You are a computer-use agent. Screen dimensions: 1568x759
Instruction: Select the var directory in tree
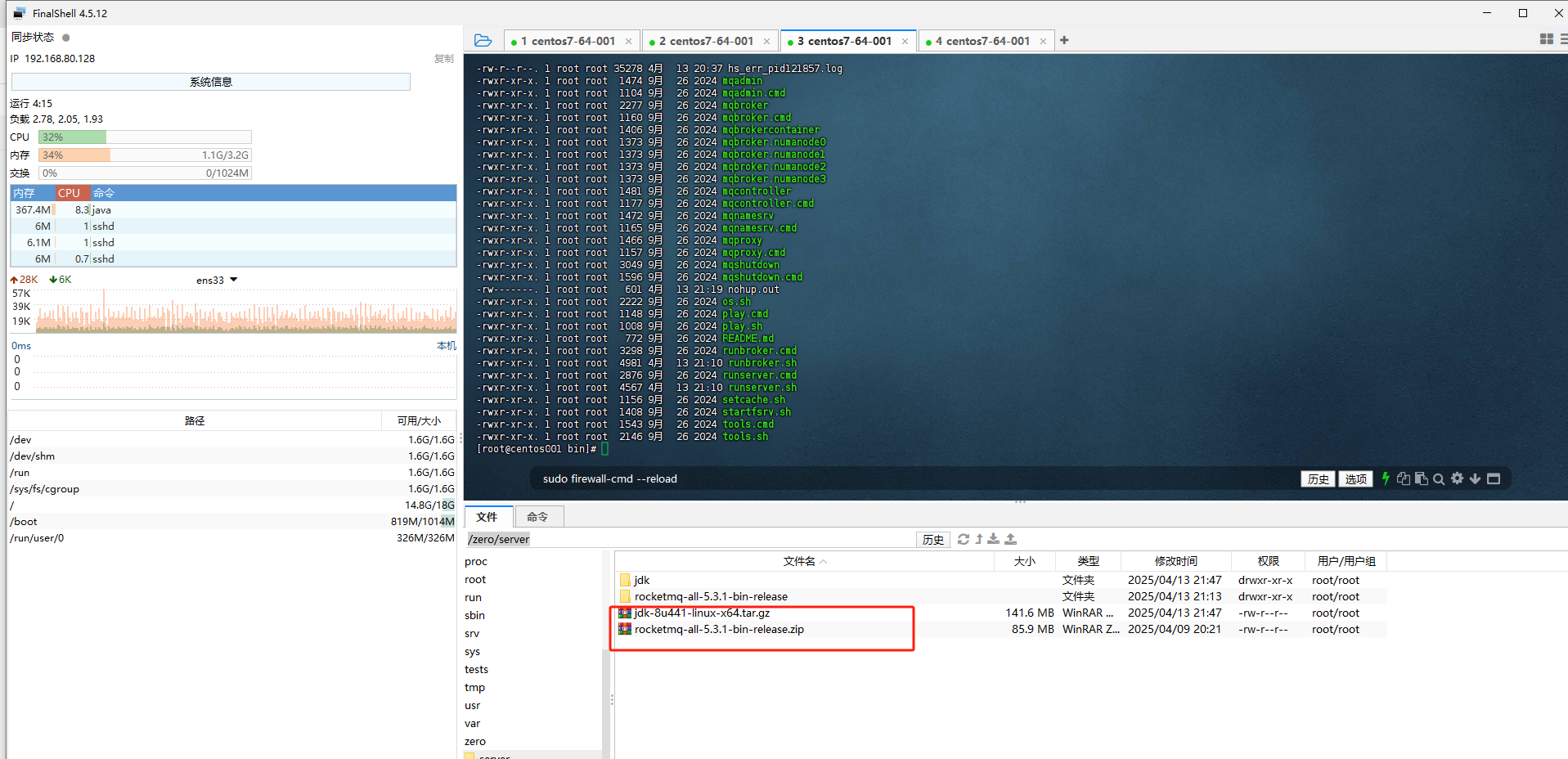(473, 724)
